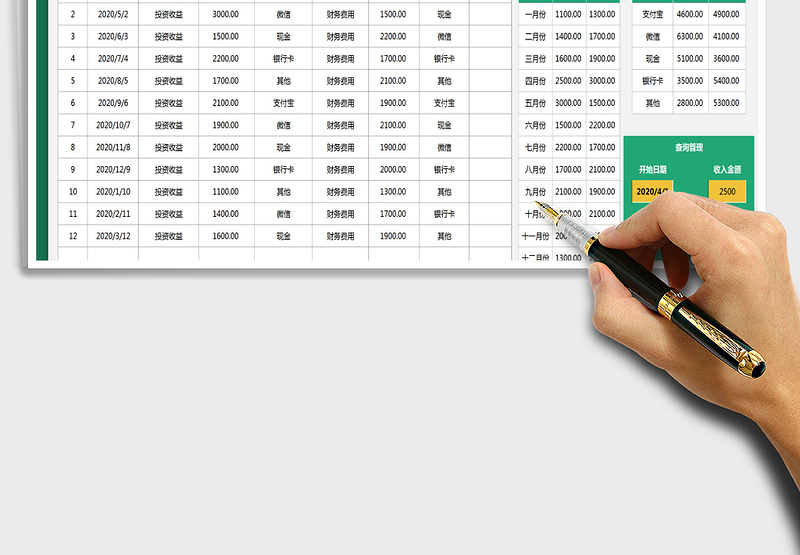Select the 4600.00 cell in 支付宝 summary row
Viewport: 800px width, 555px height.
click(x=689, y=15)
